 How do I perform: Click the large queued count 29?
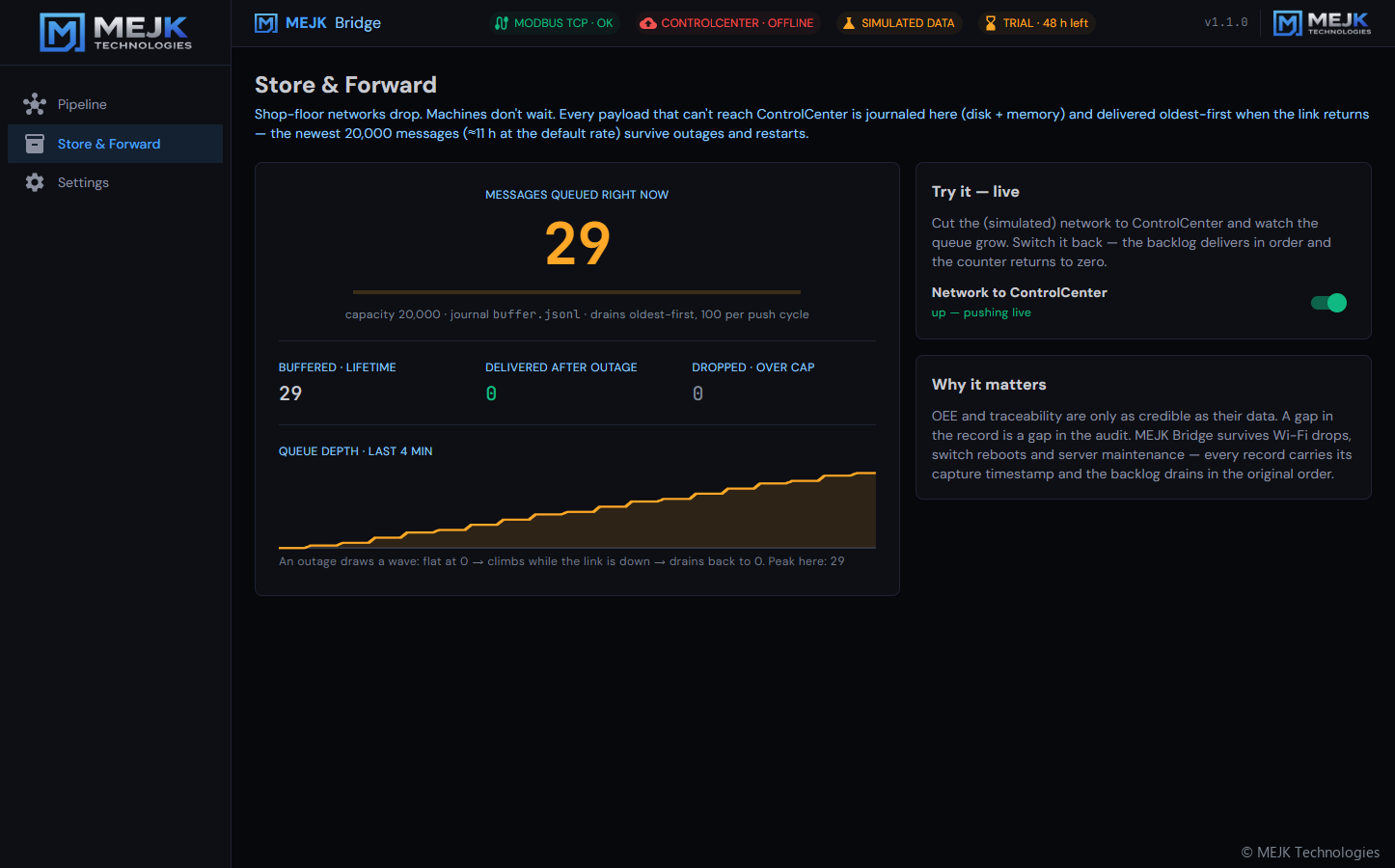(x=577, y=244)
